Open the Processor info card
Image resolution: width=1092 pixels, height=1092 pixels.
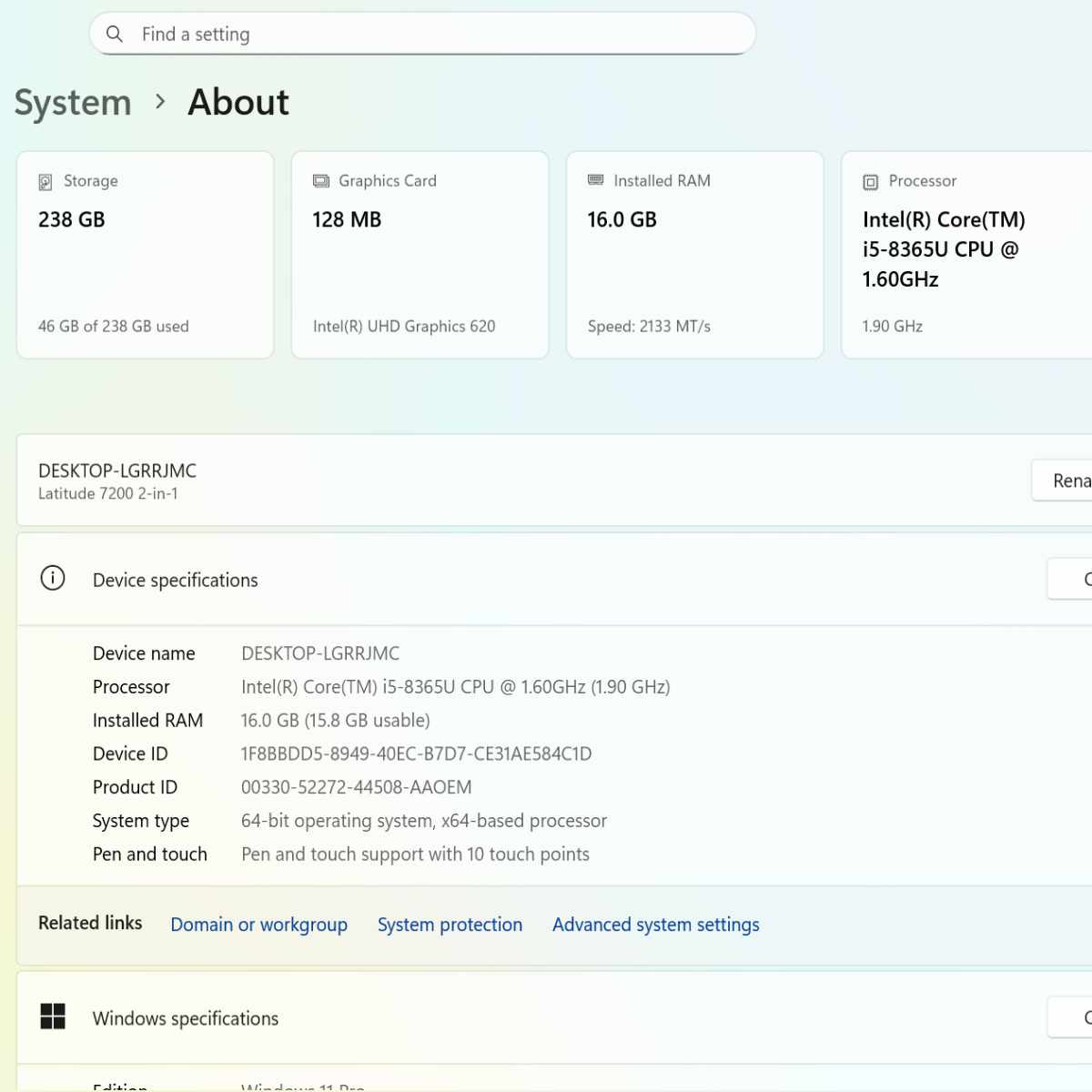(966, 255)
